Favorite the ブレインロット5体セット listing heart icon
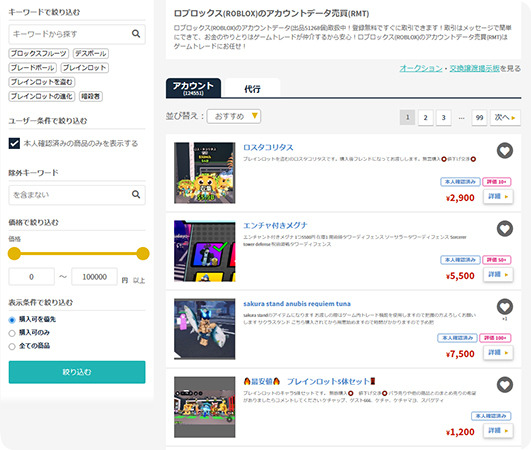Screen dimensions: 531x450 [x=505, y=385]
